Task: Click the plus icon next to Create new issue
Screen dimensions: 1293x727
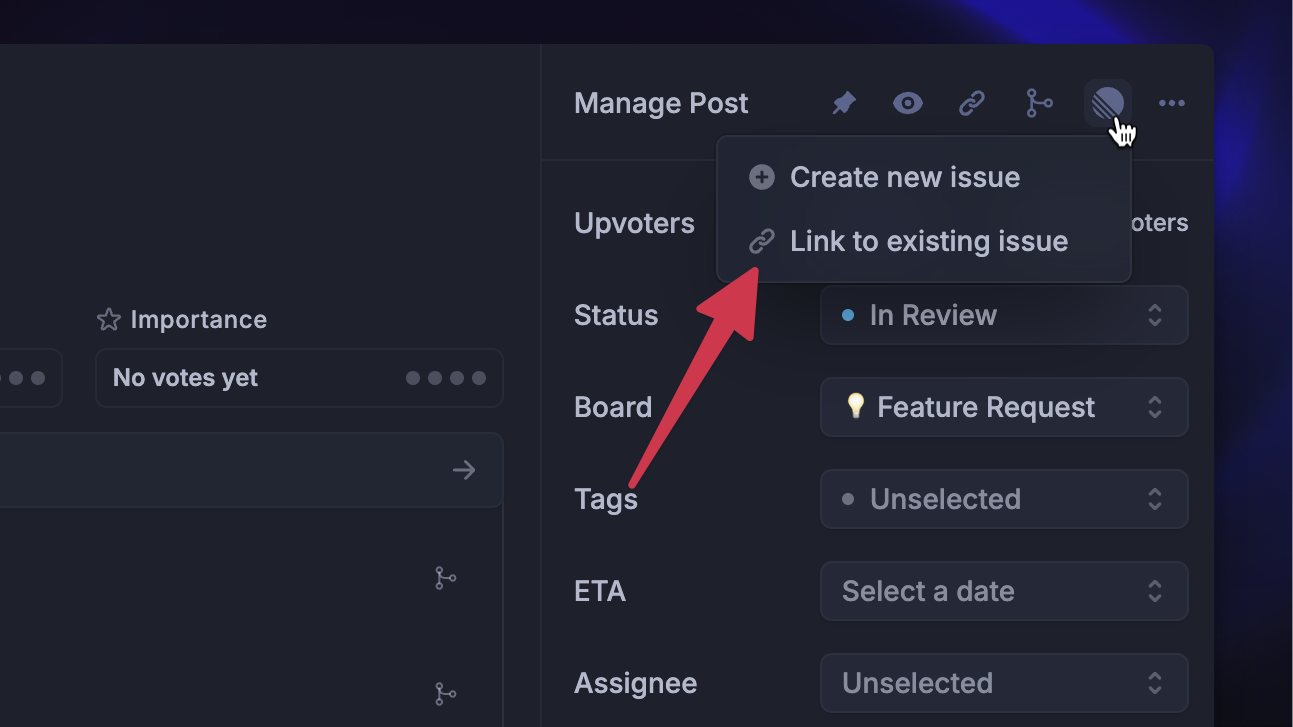Action: pyautogui.click(x=761, y=177)
